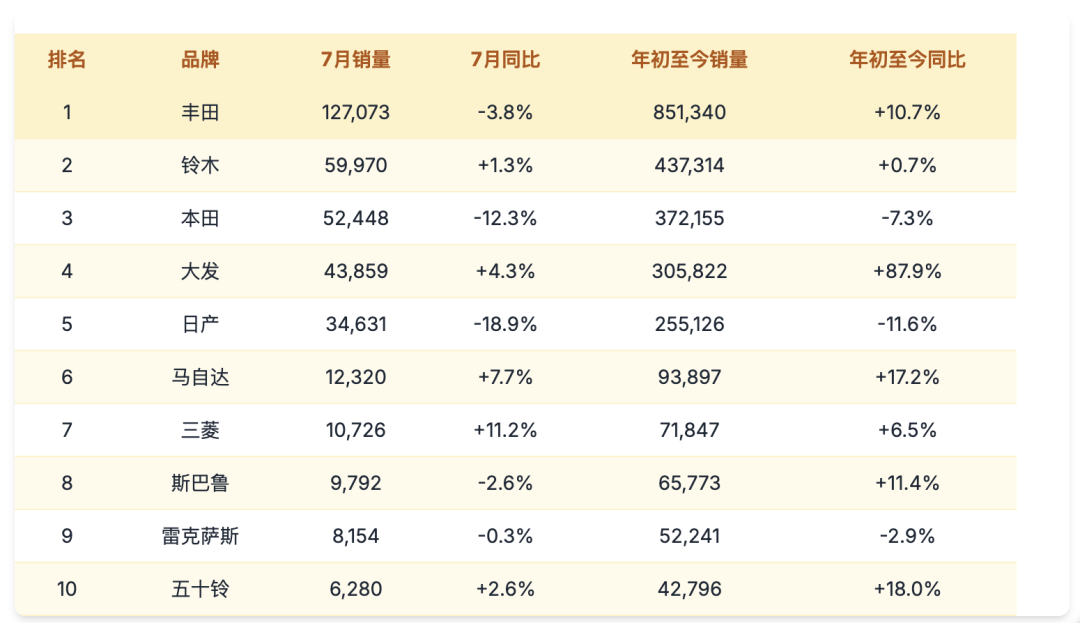Select the 斯巴鲁 brand cell
The height and width of the screenshot is (623, 1080).
tap(200, 484)
